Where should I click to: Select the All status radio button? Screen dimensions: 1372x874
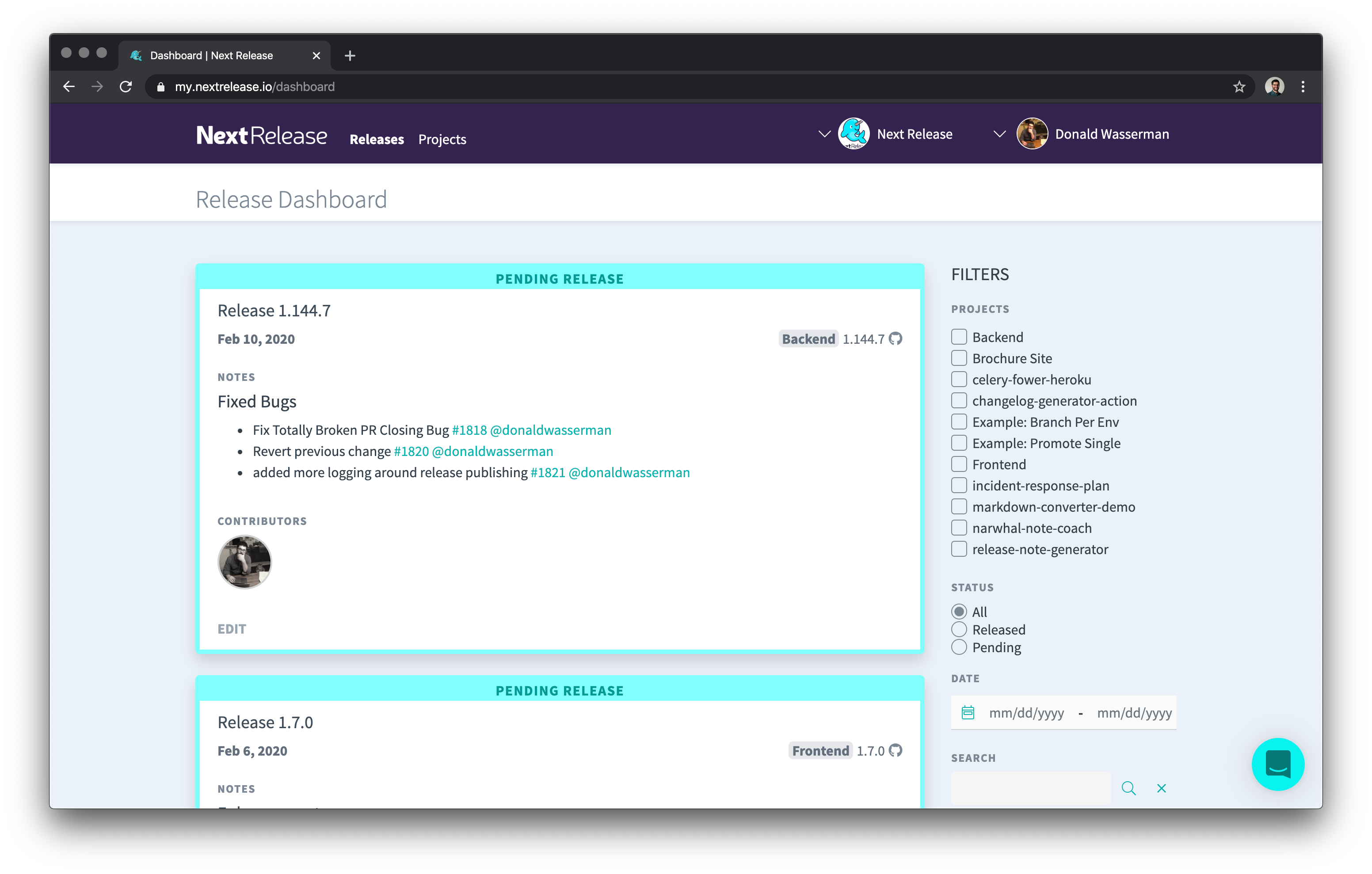coord(959,612)
